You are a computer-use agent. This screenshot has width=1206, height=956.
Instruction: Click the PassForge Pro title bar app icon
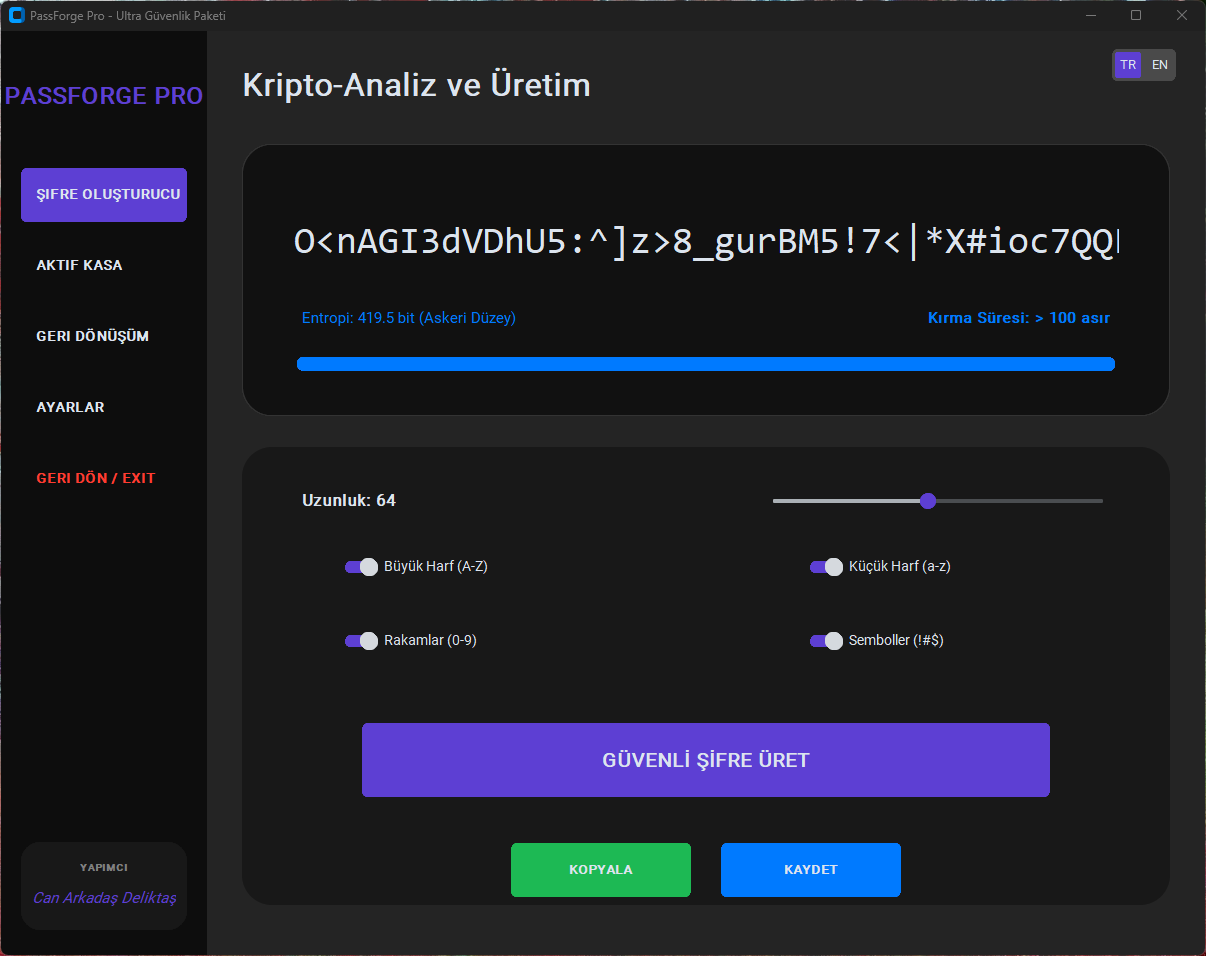pyautogui.click(x=16, y=15)
